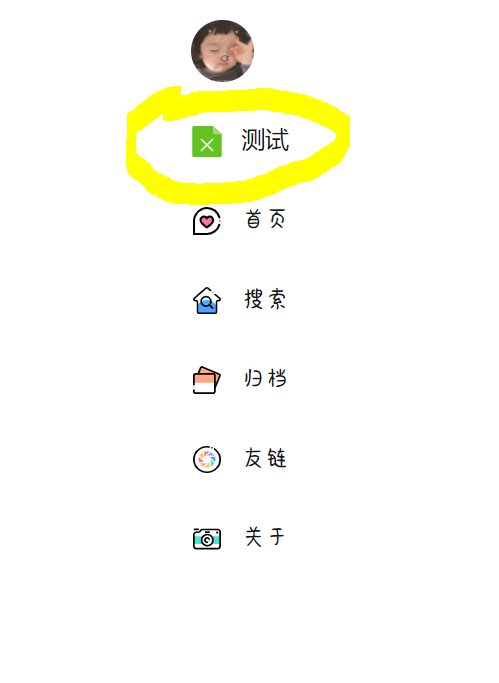Click the magnifier glass inside the house icon
The width and height of the screenshot is (499, 683).
click(x=207, y=302)
